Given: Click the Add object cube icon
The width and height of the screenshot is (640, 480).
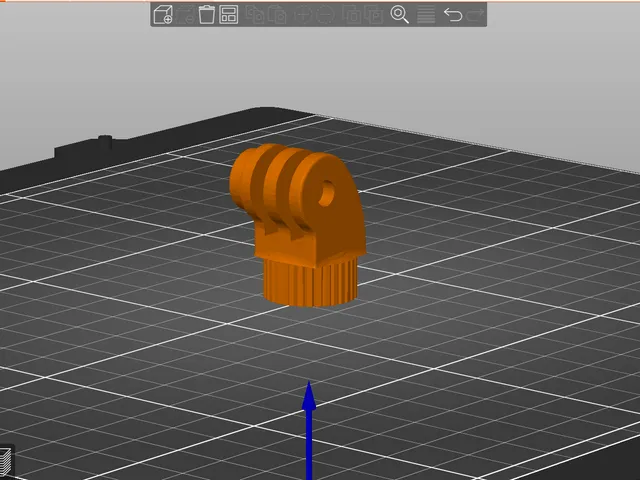Looking at the screenshot, I should [x=163, y=15].
